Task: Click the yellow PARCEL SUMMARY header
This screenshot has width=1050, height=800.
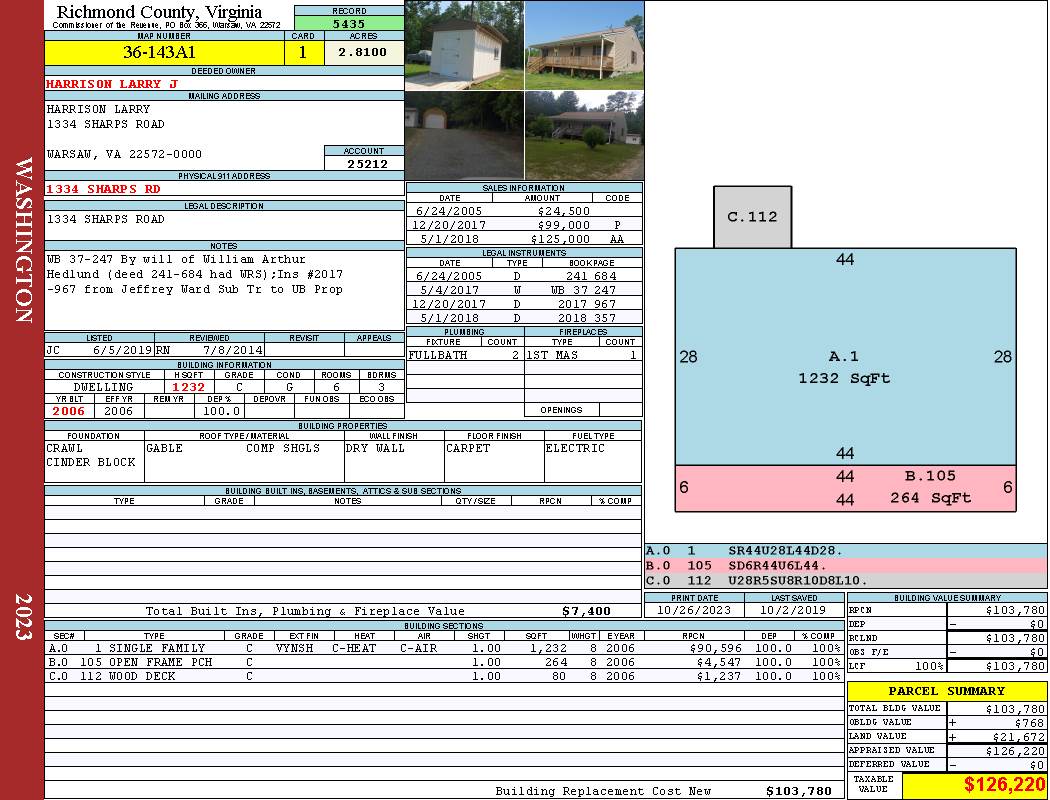Action: click(x=946, y=691)
